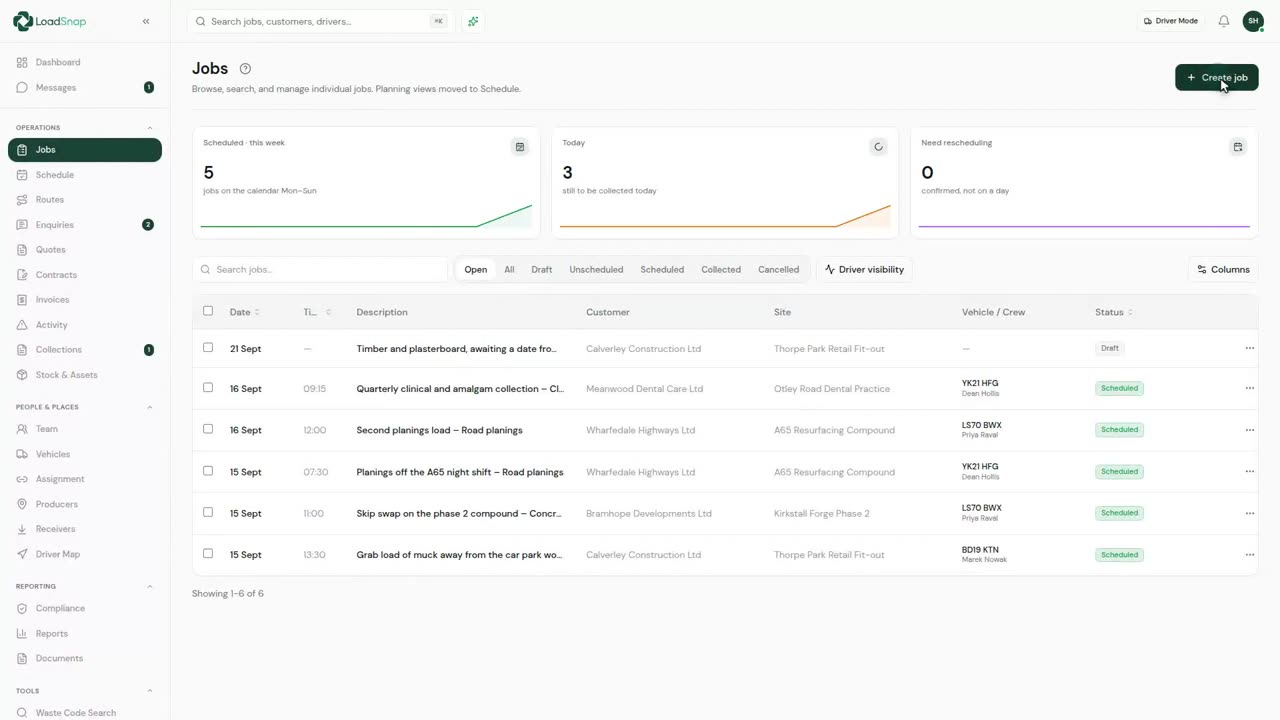The width and height of the screenshot is (1280, 720).
Task: Click the Search jobs input field
Action: [320, 270]
